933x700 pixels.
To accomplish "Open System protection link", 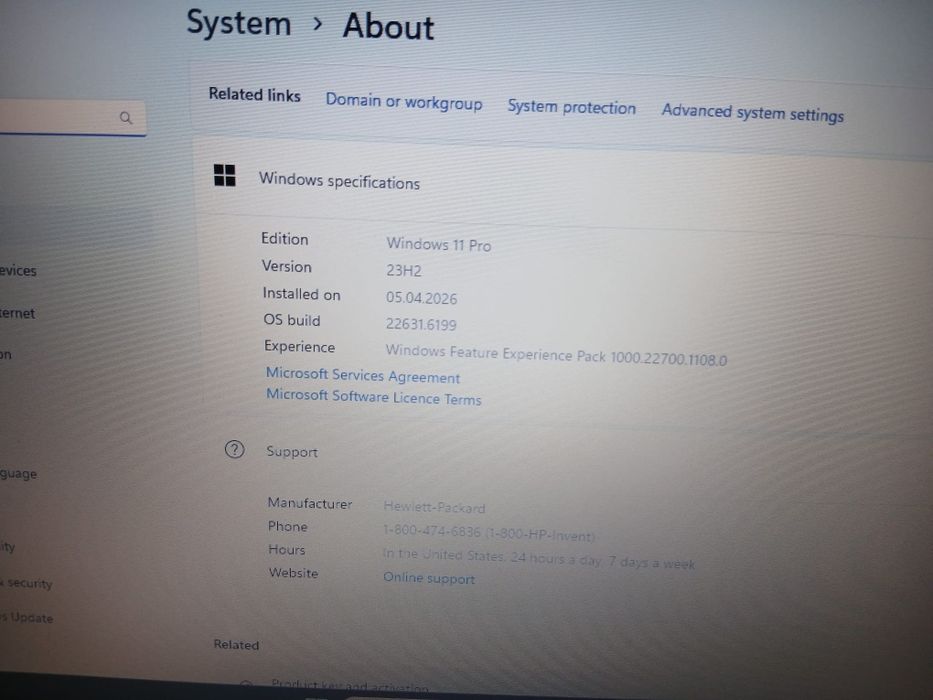I will coord(571,107).
